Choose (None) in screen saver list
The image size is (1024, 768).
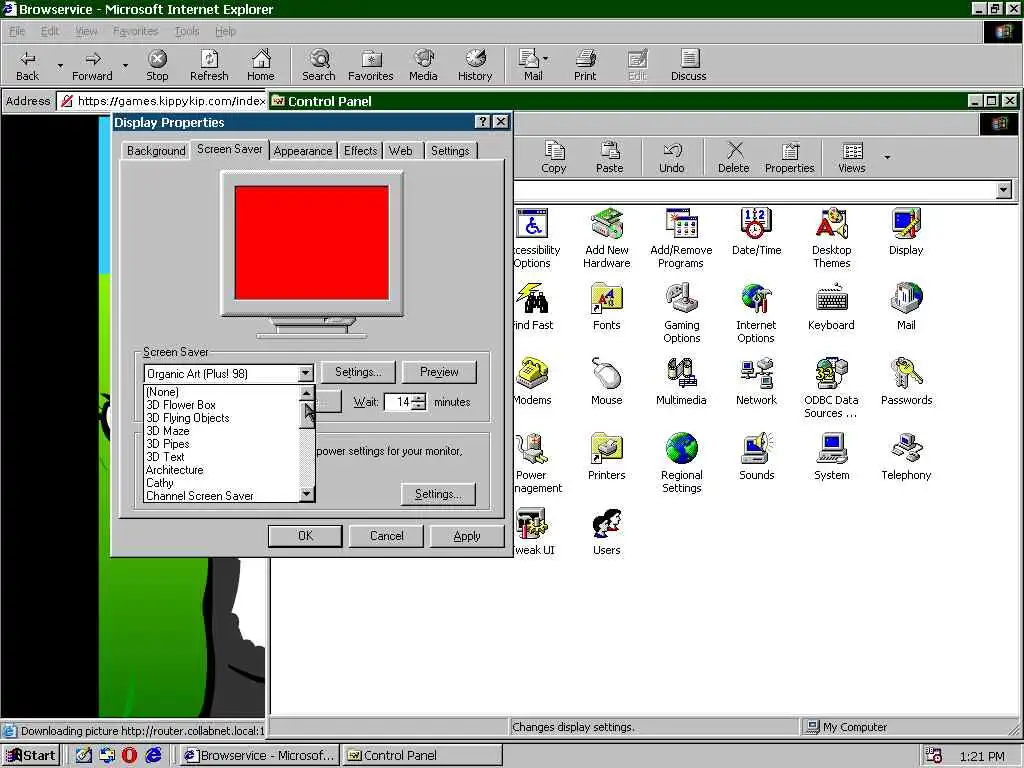[x=221, y=392]
